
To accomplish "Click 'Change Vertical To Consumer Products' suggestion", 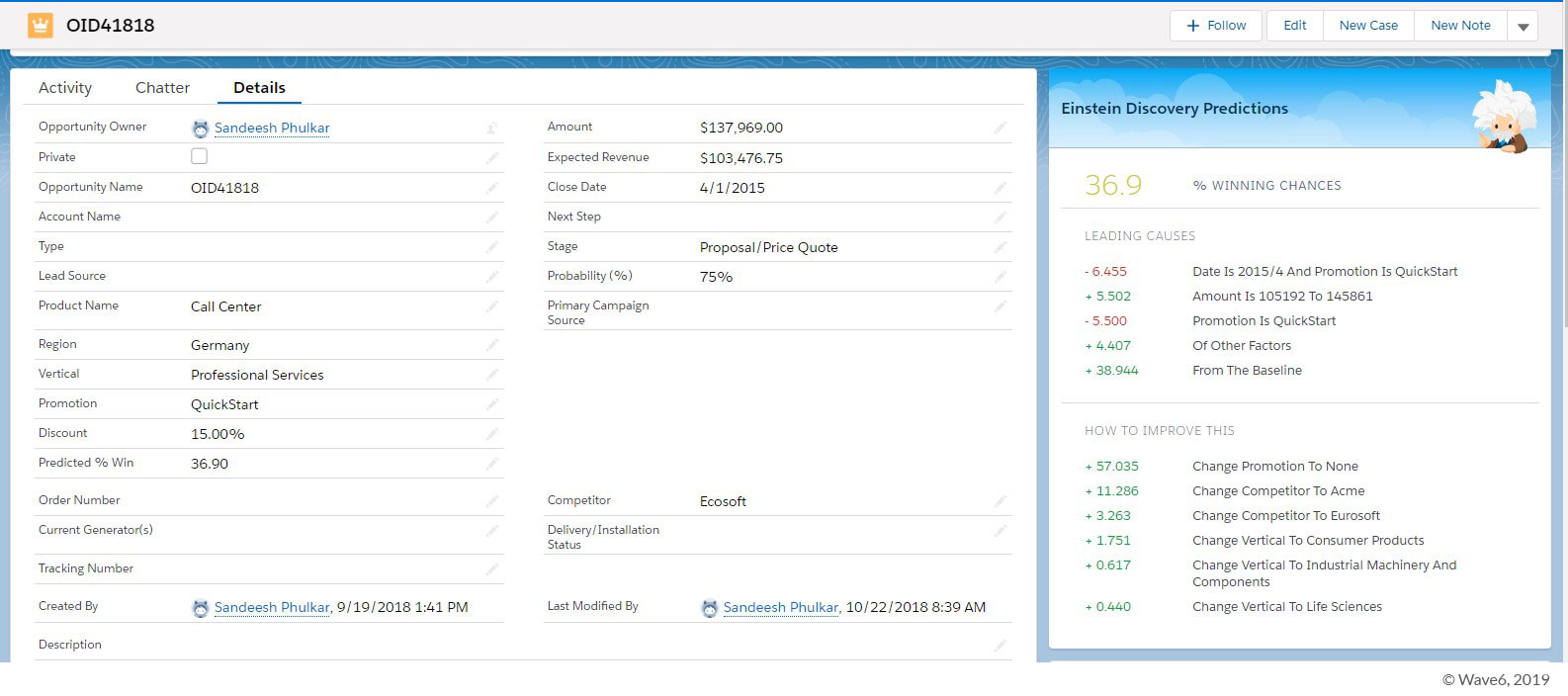I will pyautogui.click(x=1308, y=541).
